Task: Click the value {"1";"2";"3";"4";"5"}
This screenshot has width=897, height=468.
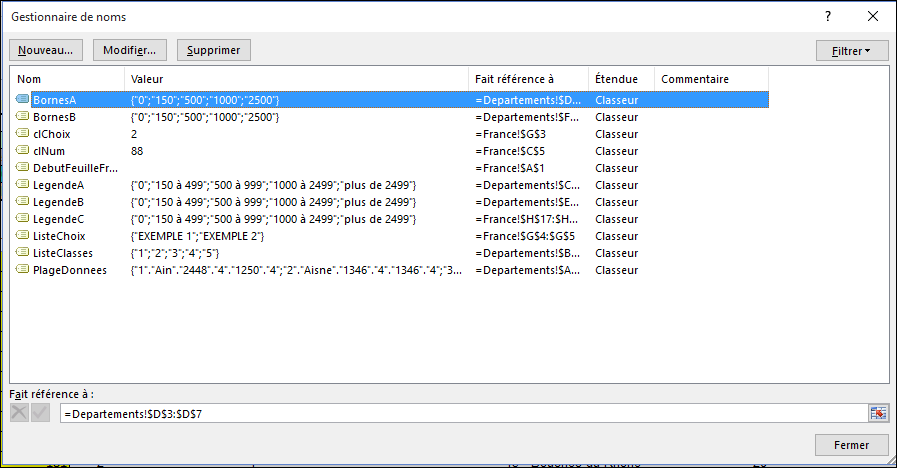Action: click(174, 253)
